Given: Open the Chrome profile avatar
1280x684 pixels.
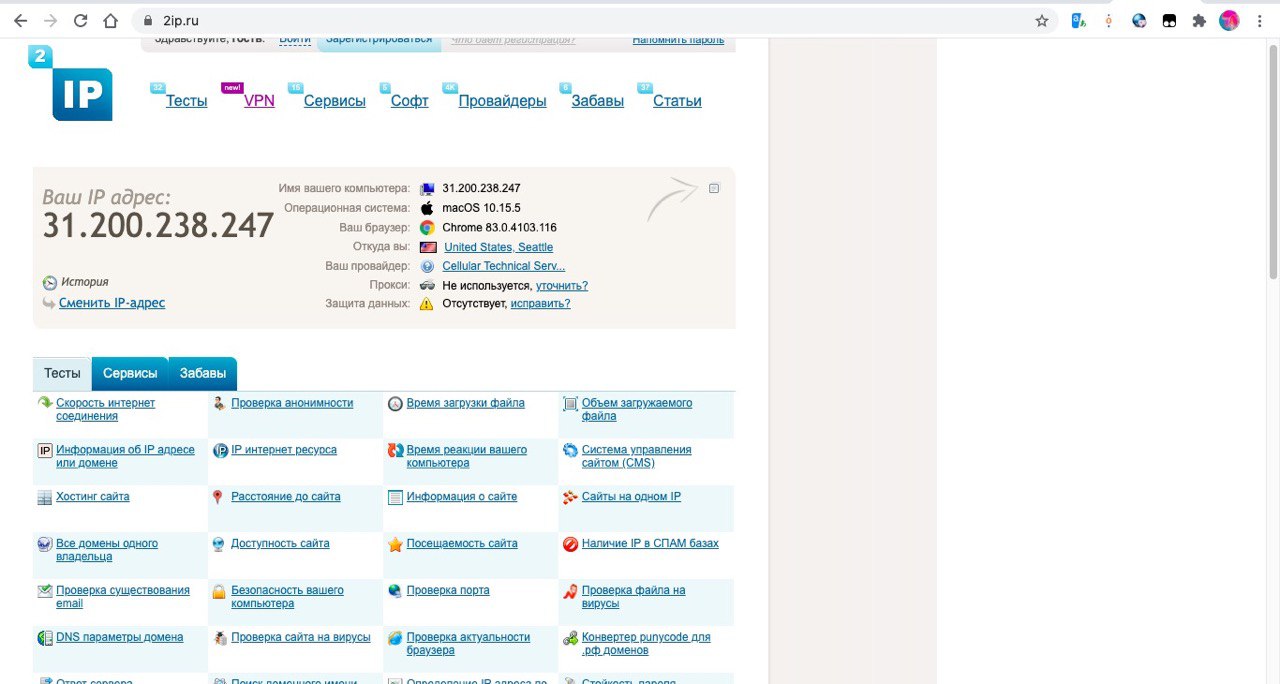Looking at the screenshot, I should click(1229, 20).
